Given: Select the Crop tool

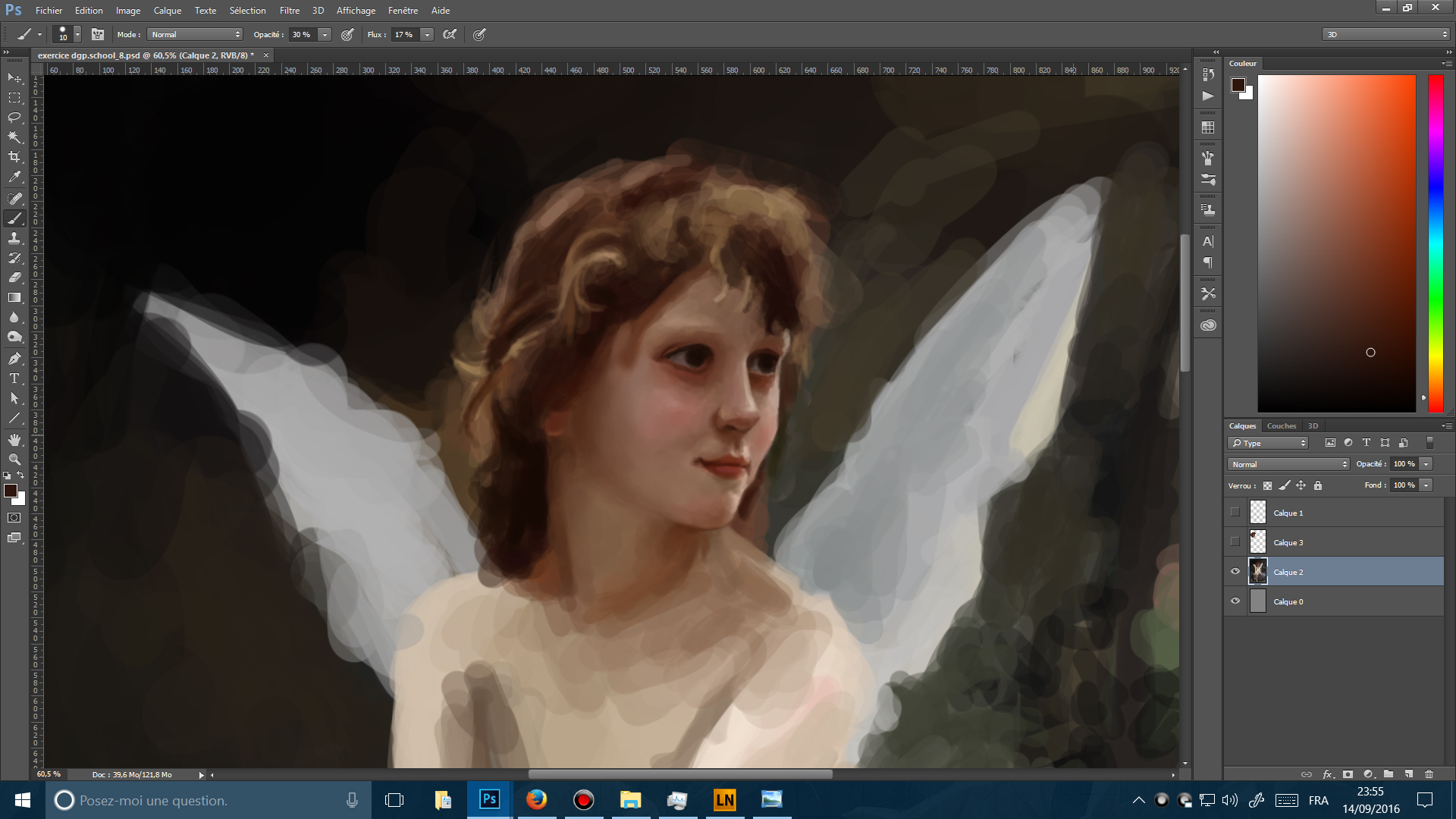Looking at the screenshot, I should coord(14,157).
